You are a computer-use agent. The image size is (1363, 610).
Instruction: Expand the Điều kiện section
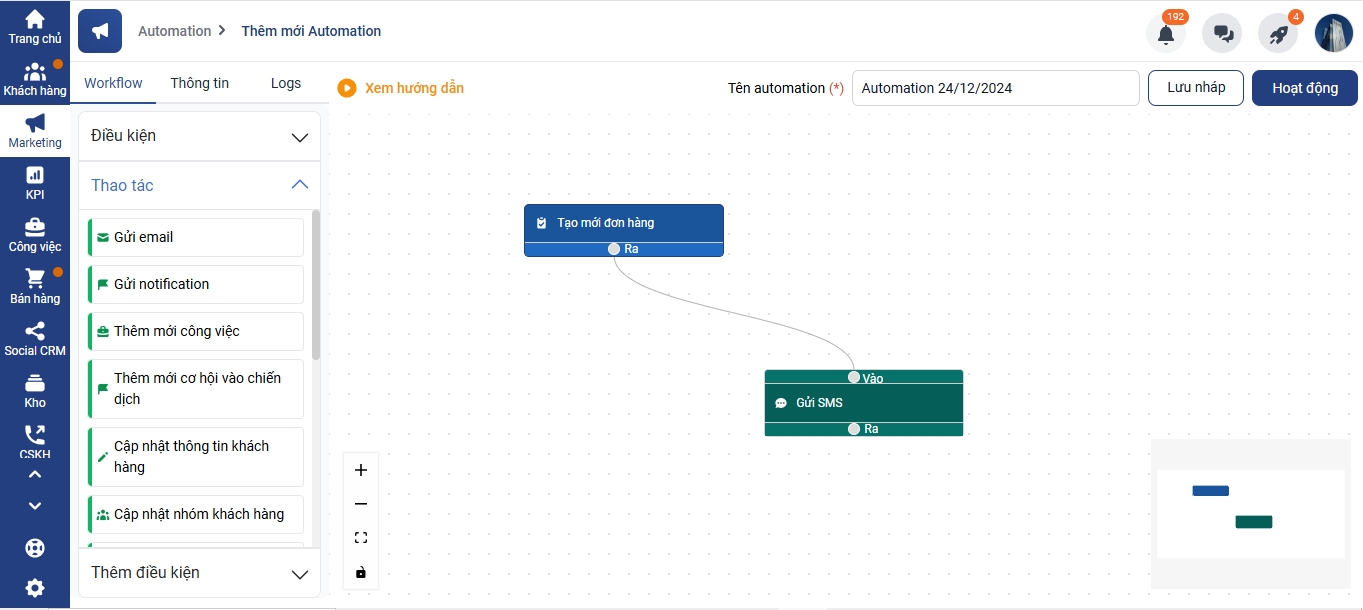coord(199,136)
